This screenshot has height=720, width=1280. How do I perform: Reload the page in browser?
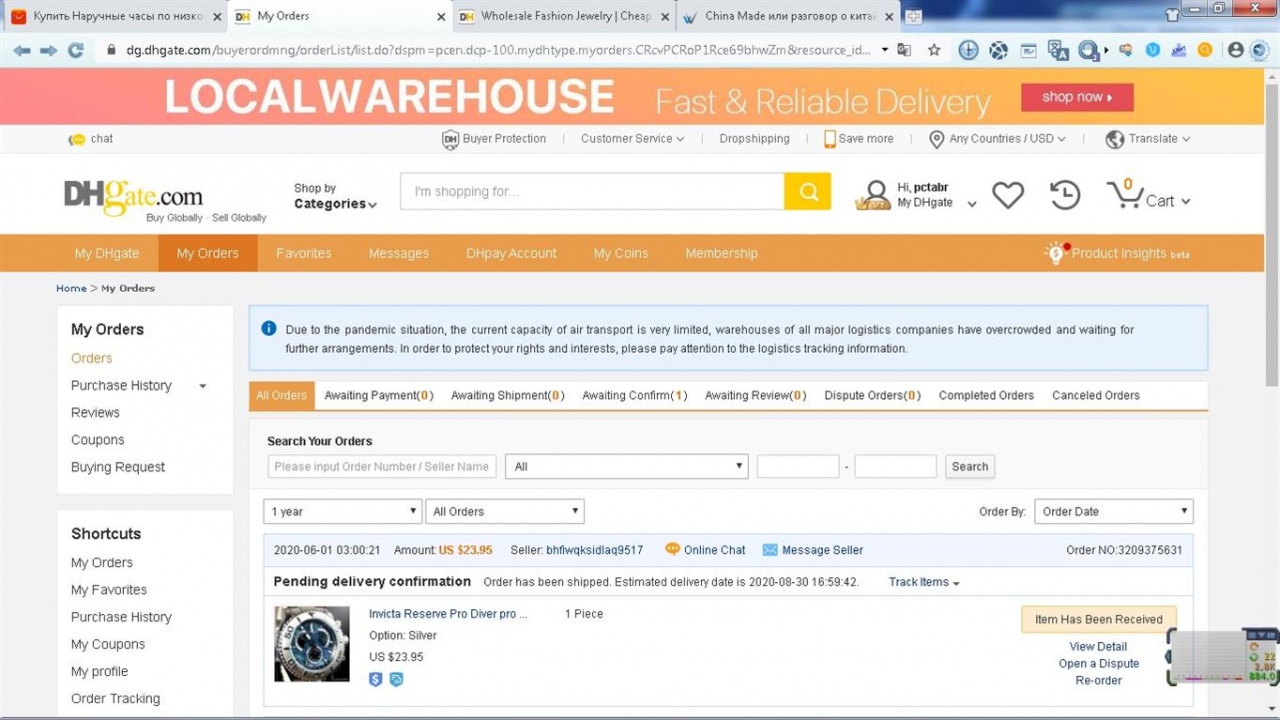[x=75, y=50]
